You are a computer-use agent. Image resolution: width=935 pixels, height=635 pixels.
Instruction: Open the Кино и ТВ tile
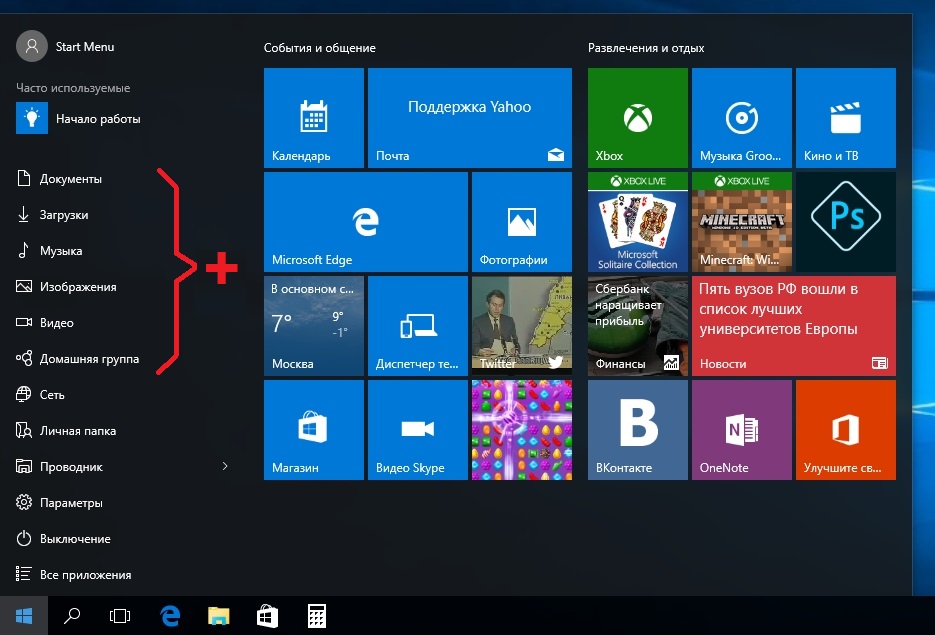[846, 117]
